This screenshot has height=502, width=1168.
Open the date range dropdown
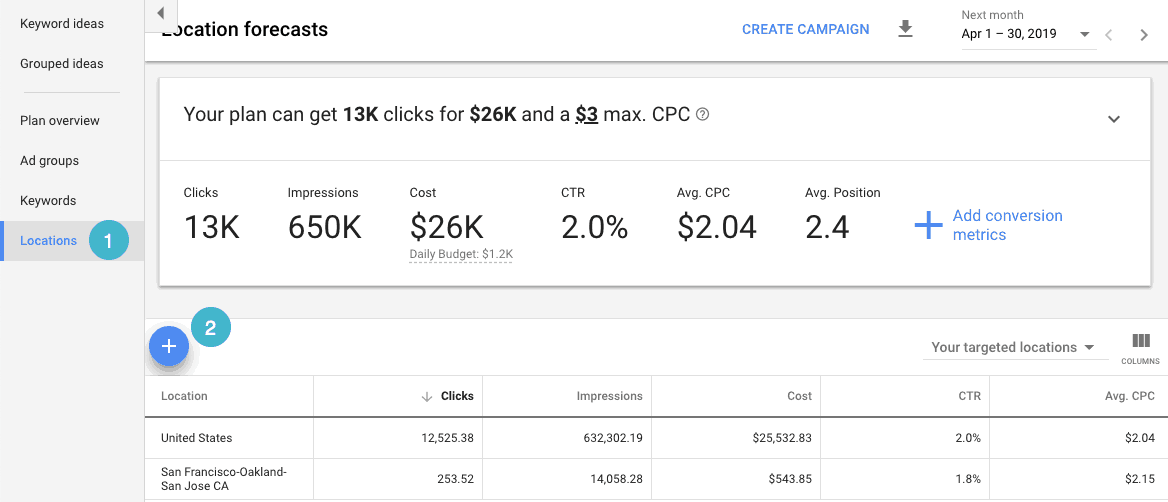(1027, 34)
